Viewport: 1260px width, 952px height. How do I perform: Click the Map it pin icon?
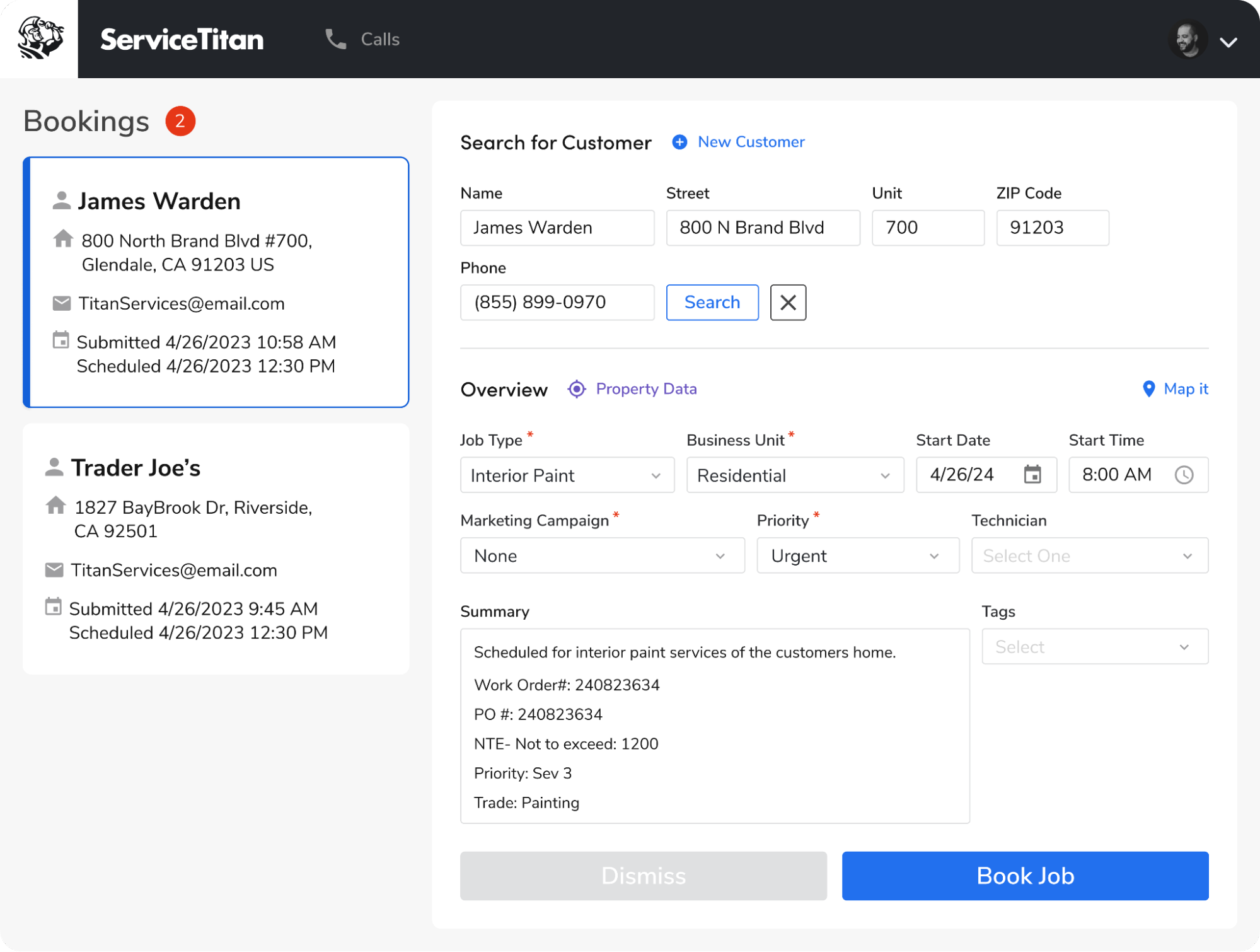click(1148, 389)
